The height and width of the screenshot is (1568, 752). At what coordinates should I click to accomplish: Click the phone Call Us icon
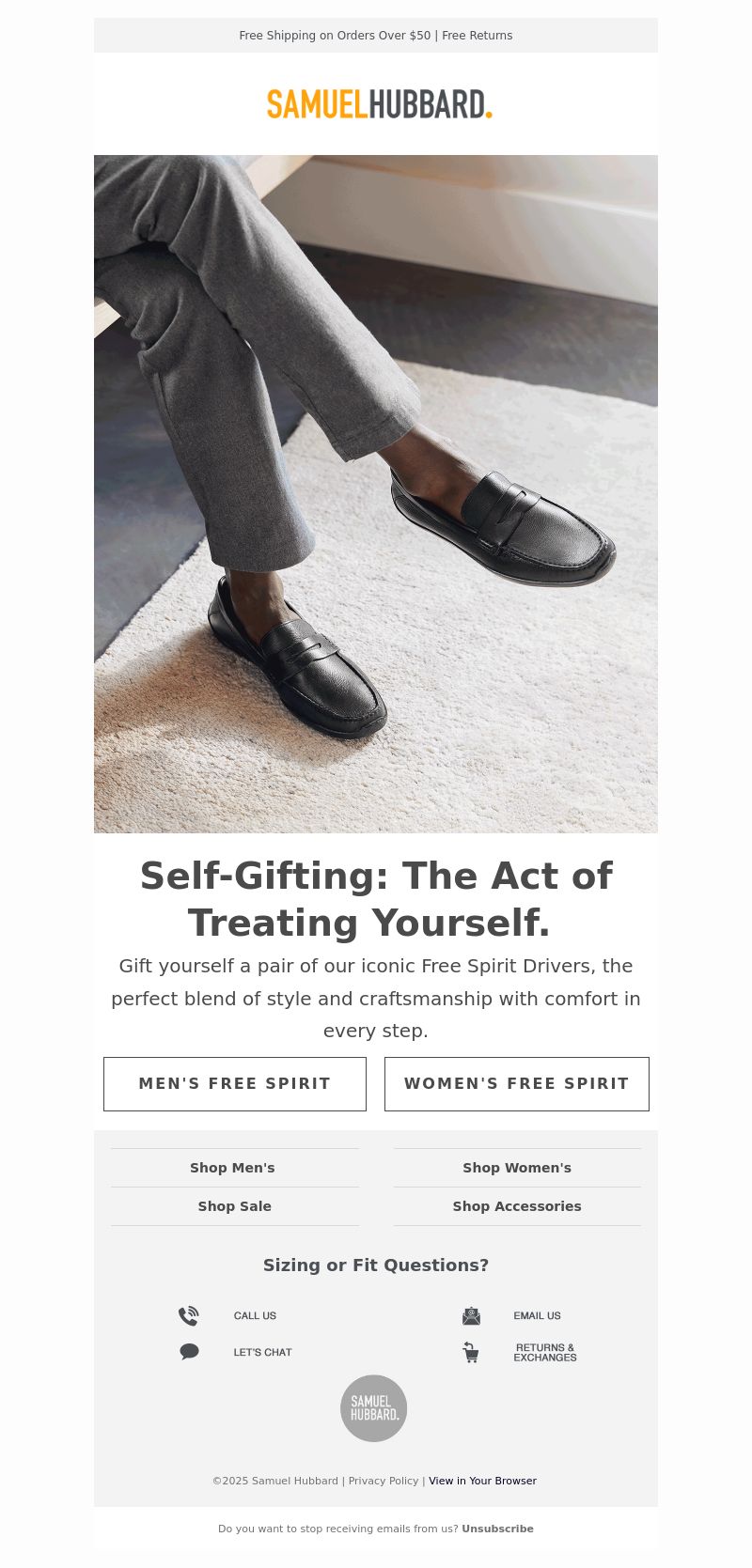click(189, 1315)
